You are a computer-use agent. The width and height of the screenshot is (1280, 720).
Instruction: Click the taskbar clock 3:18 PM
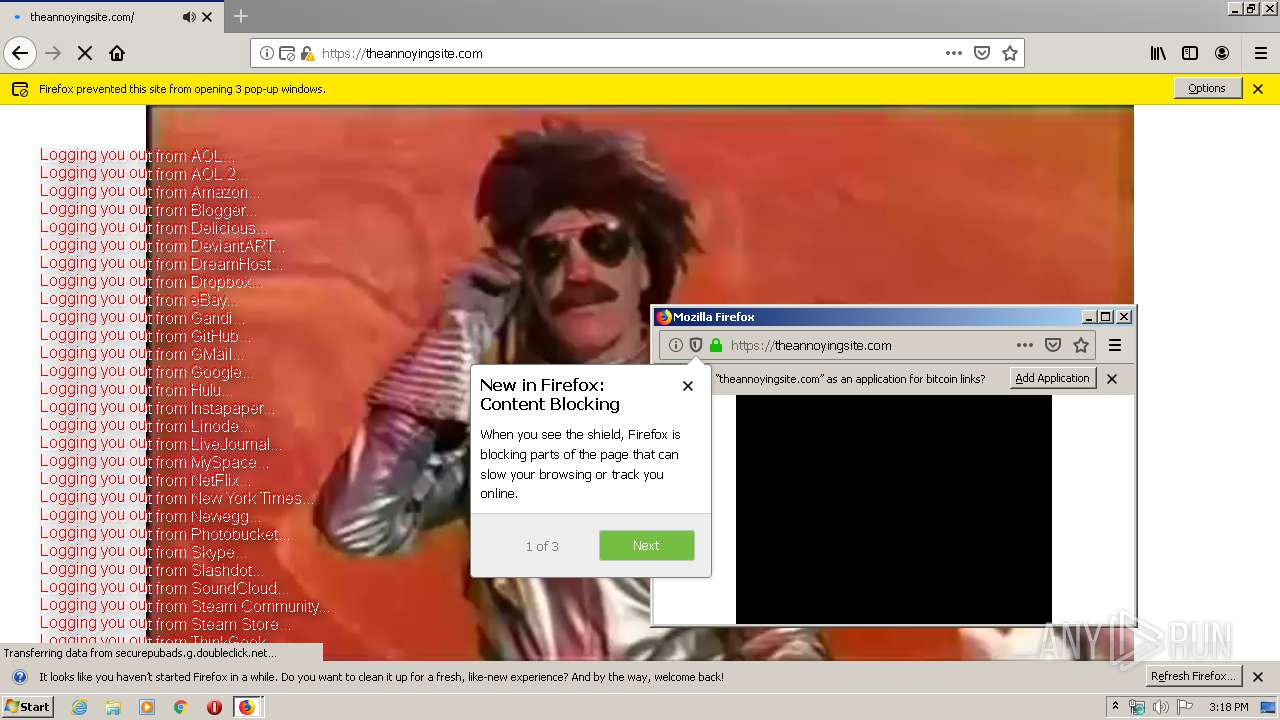tap(1228, 707)
